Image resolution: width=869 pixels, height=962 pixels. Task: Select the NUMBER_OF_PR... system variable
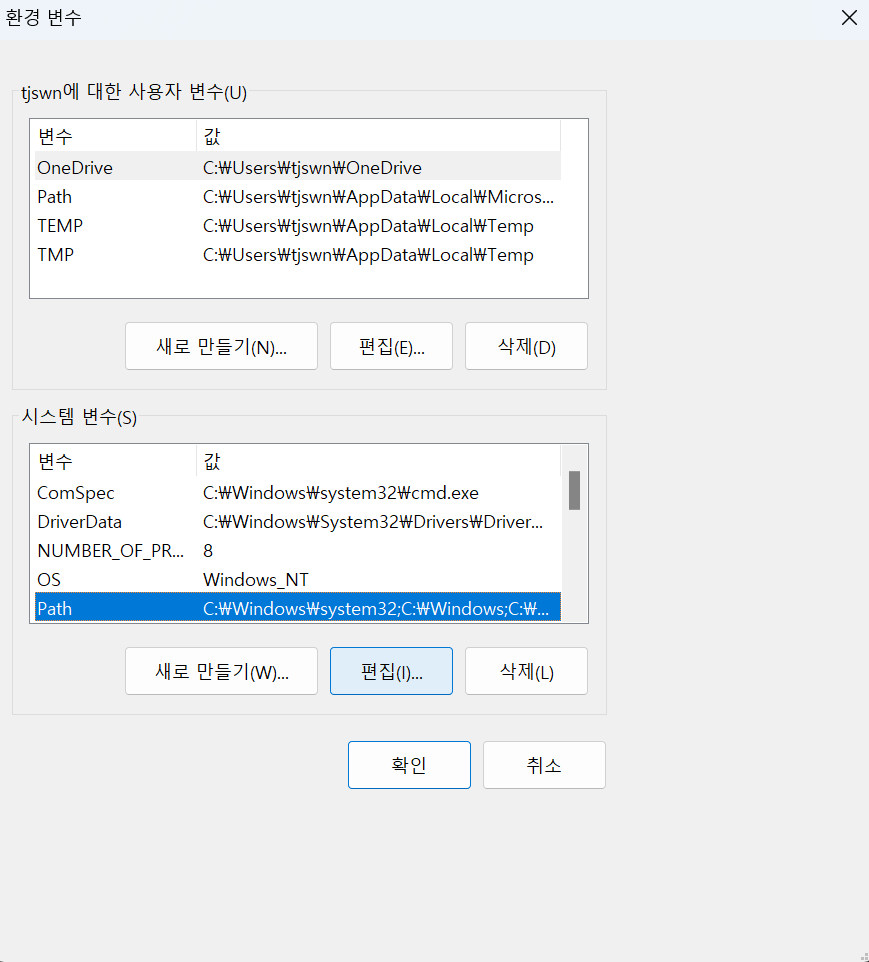[x=298, y=551]
